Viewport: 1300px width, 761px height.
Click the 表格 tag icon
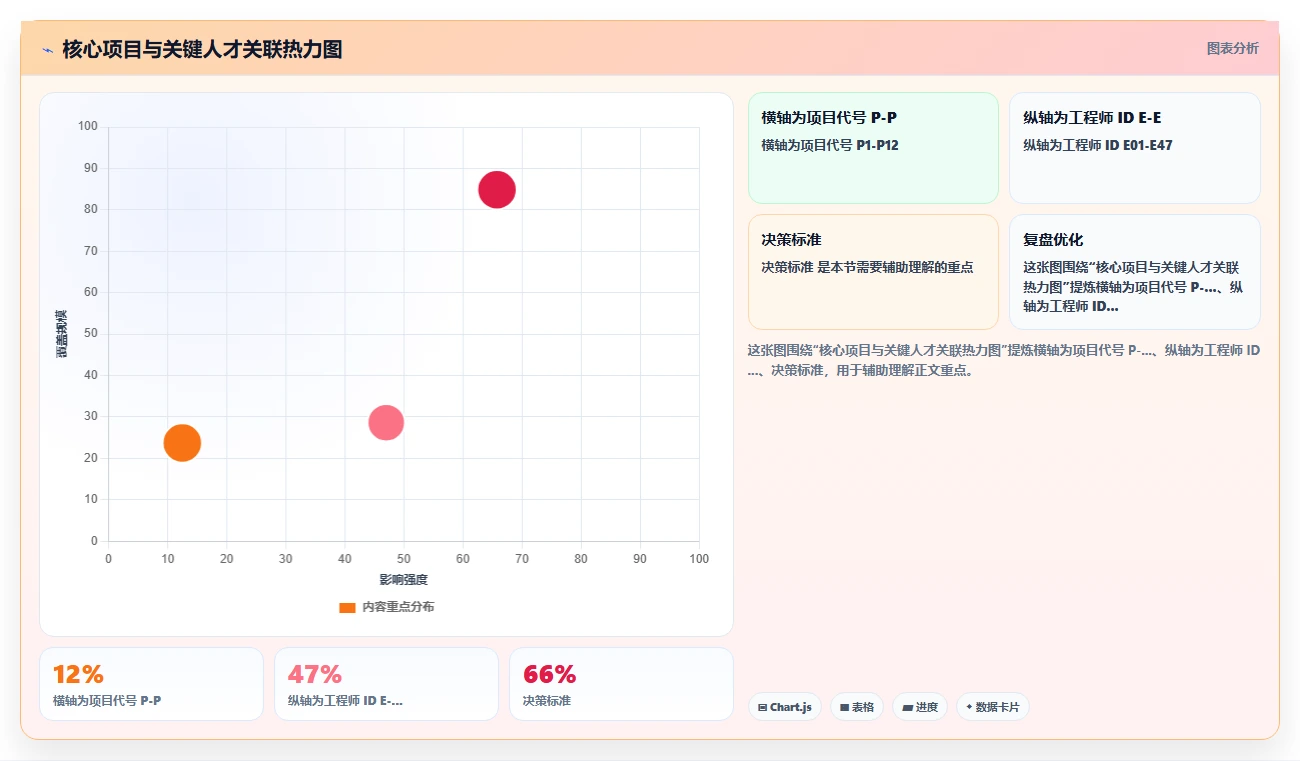coord(844,707)
